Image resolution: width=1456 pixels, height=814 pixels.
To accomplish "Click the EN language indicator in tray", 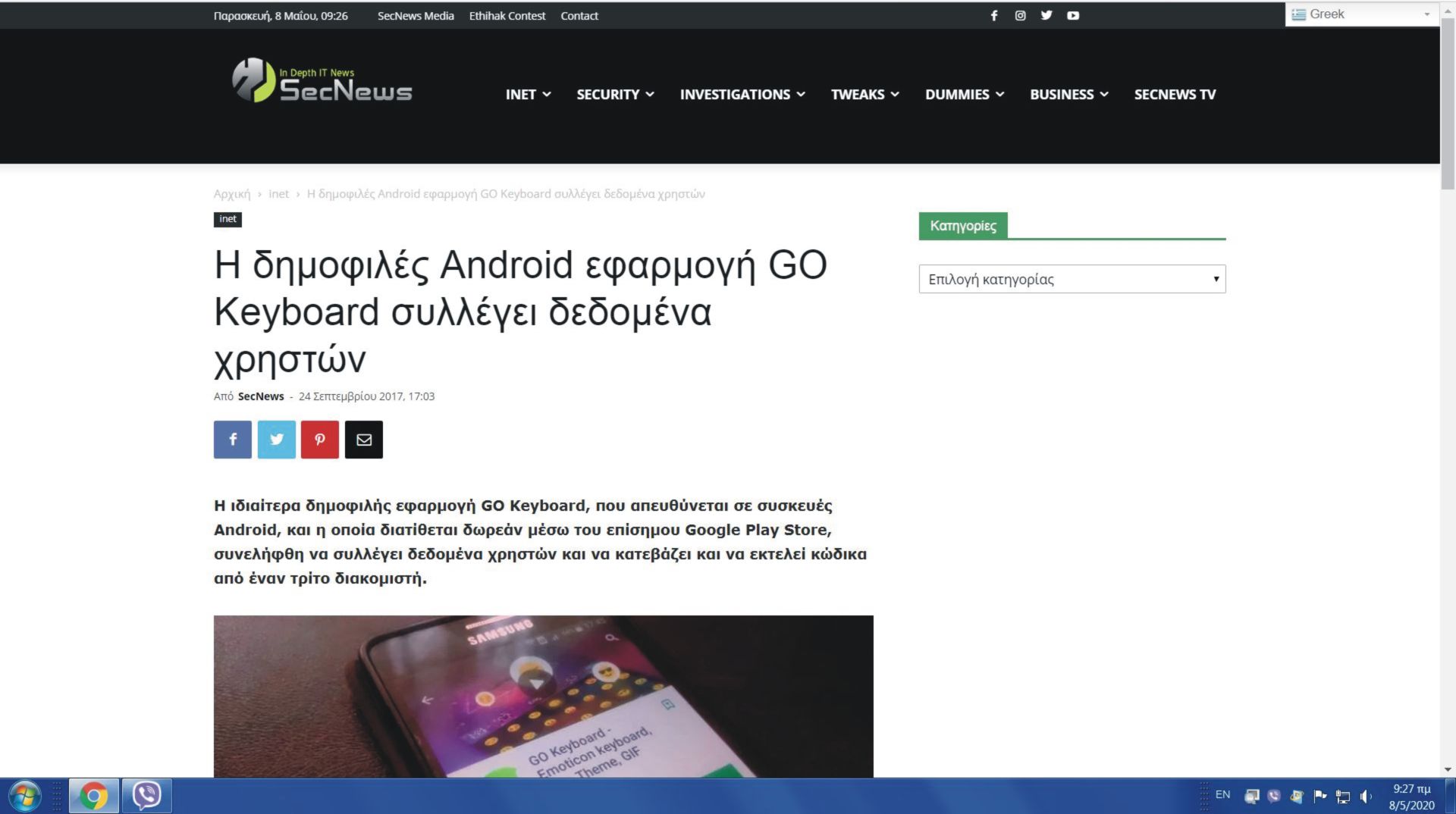I will 1222,794.
